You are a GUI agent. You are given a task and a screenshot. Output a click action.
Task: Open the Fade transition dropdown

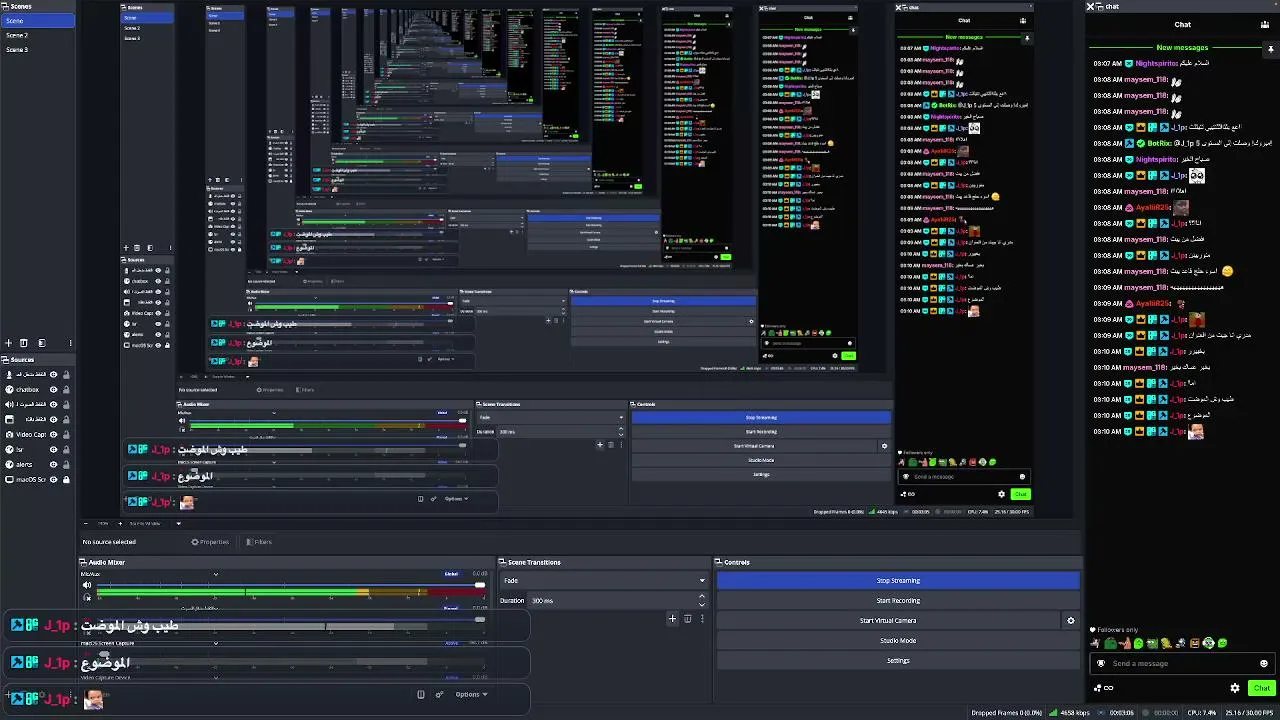(x=603, y=580)
